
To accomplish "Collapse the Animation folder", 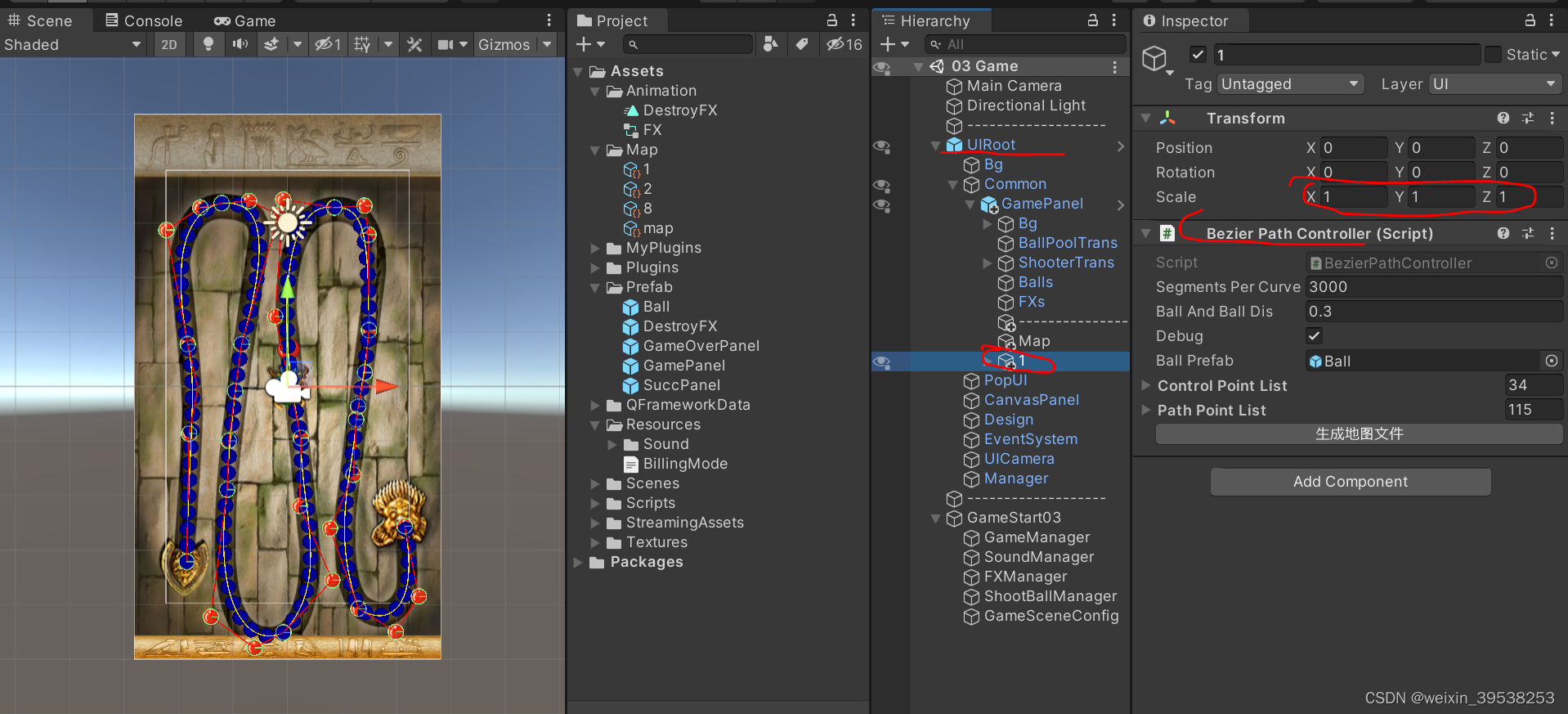I will tap(595, 92).
